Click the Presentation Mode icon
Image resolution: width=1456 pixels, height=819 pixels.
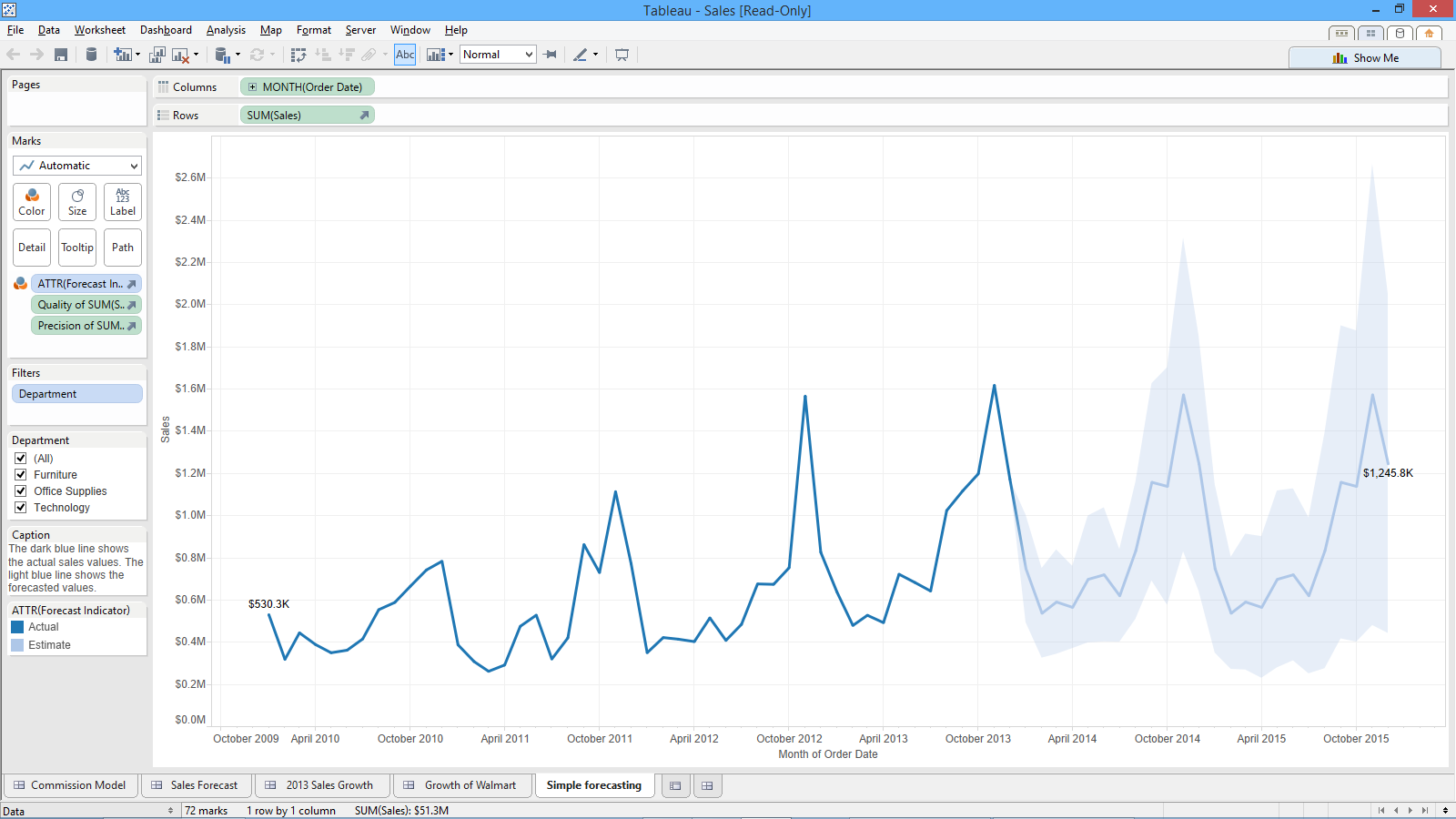[622, 55]
